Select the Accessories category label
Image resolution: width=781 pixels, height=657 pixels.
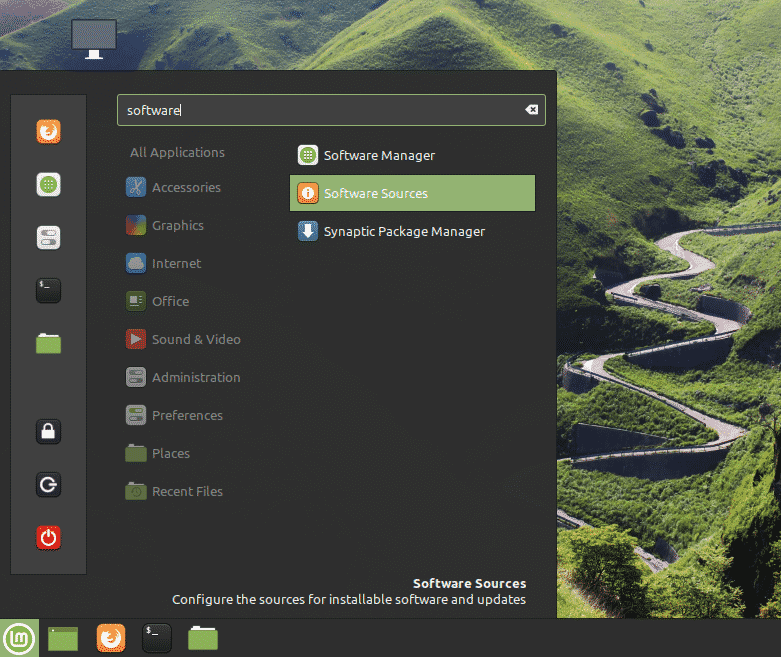(x=186, y=187)
